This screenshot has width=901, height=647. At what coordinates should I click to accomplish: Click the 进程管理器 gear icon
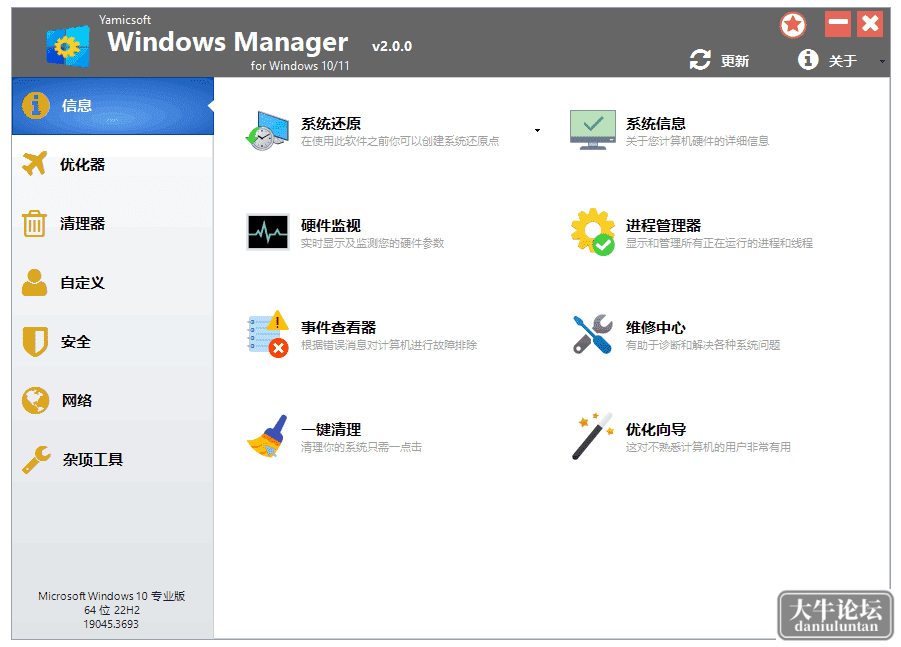coord(592,232)
